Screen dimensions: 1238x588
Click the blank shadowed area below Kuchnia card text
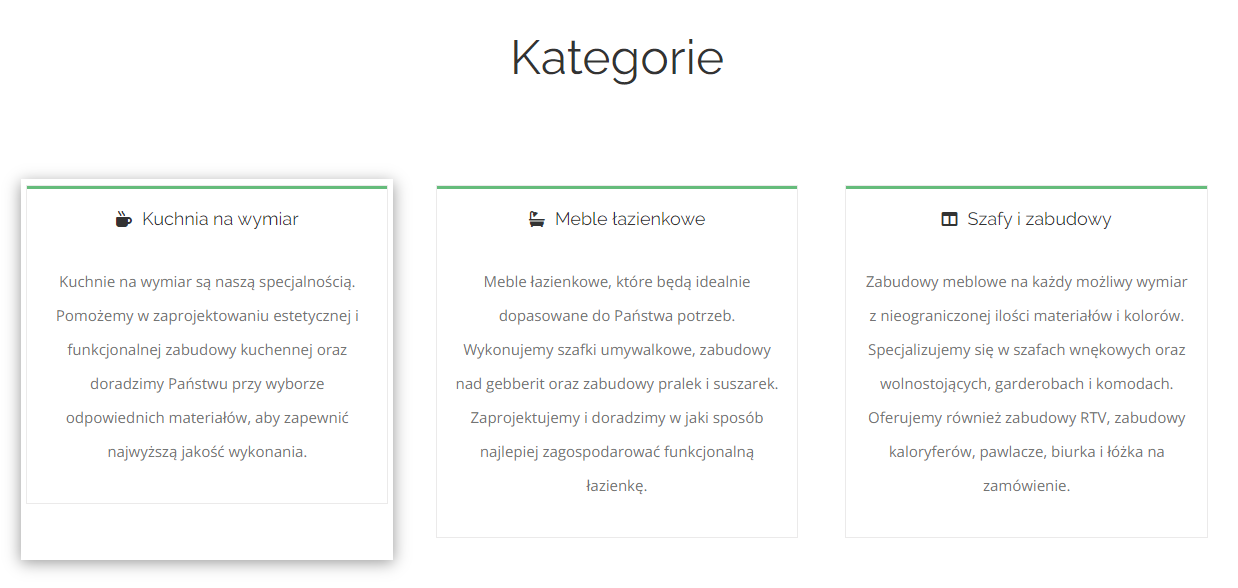coord(207,531)
